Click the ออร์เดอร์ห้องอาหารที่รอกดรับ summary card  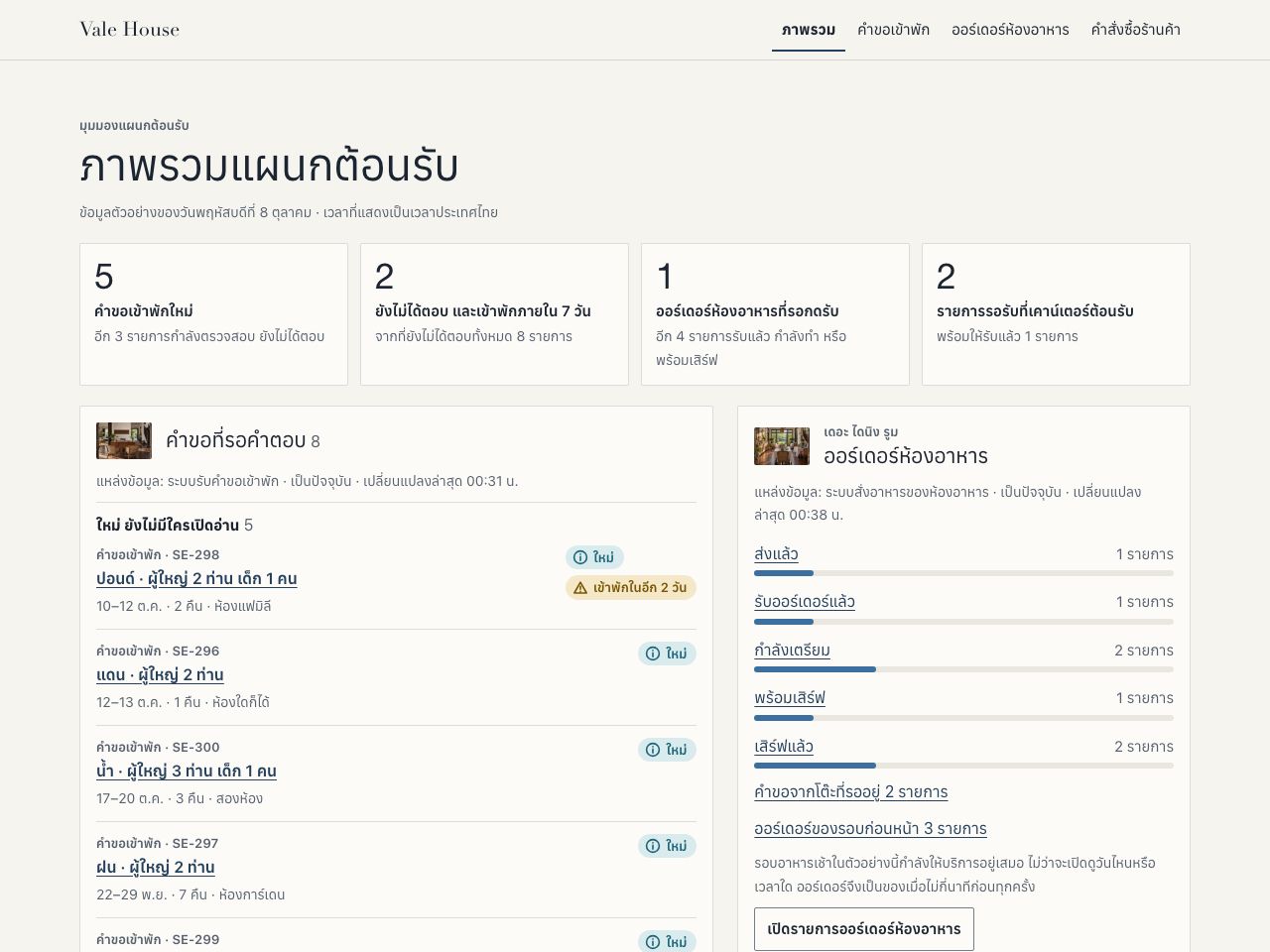[775, 314]
